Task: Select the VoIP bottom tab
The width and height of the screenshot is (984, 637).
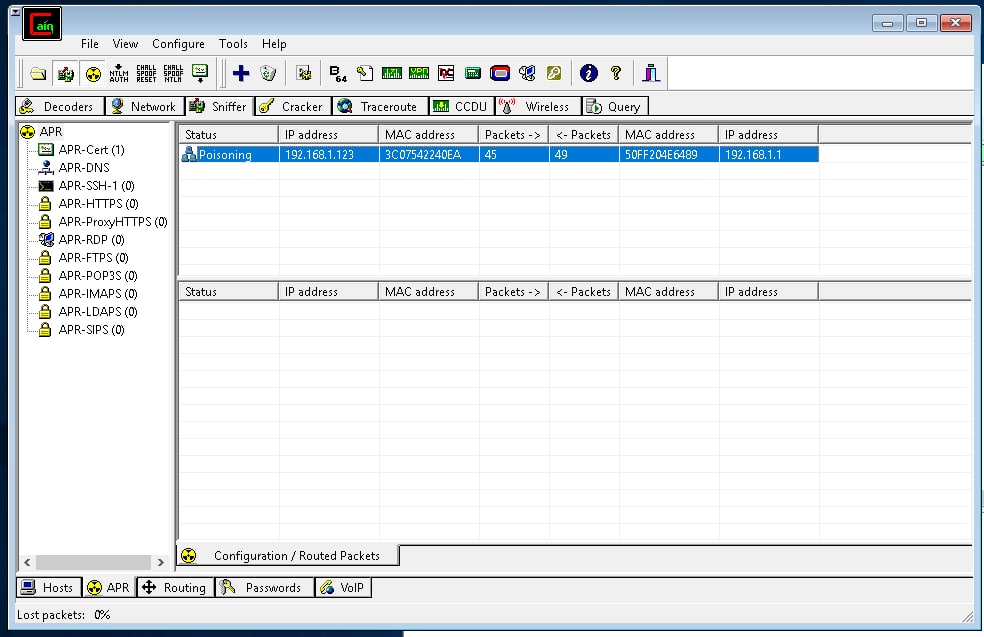Action: (343, 587)
